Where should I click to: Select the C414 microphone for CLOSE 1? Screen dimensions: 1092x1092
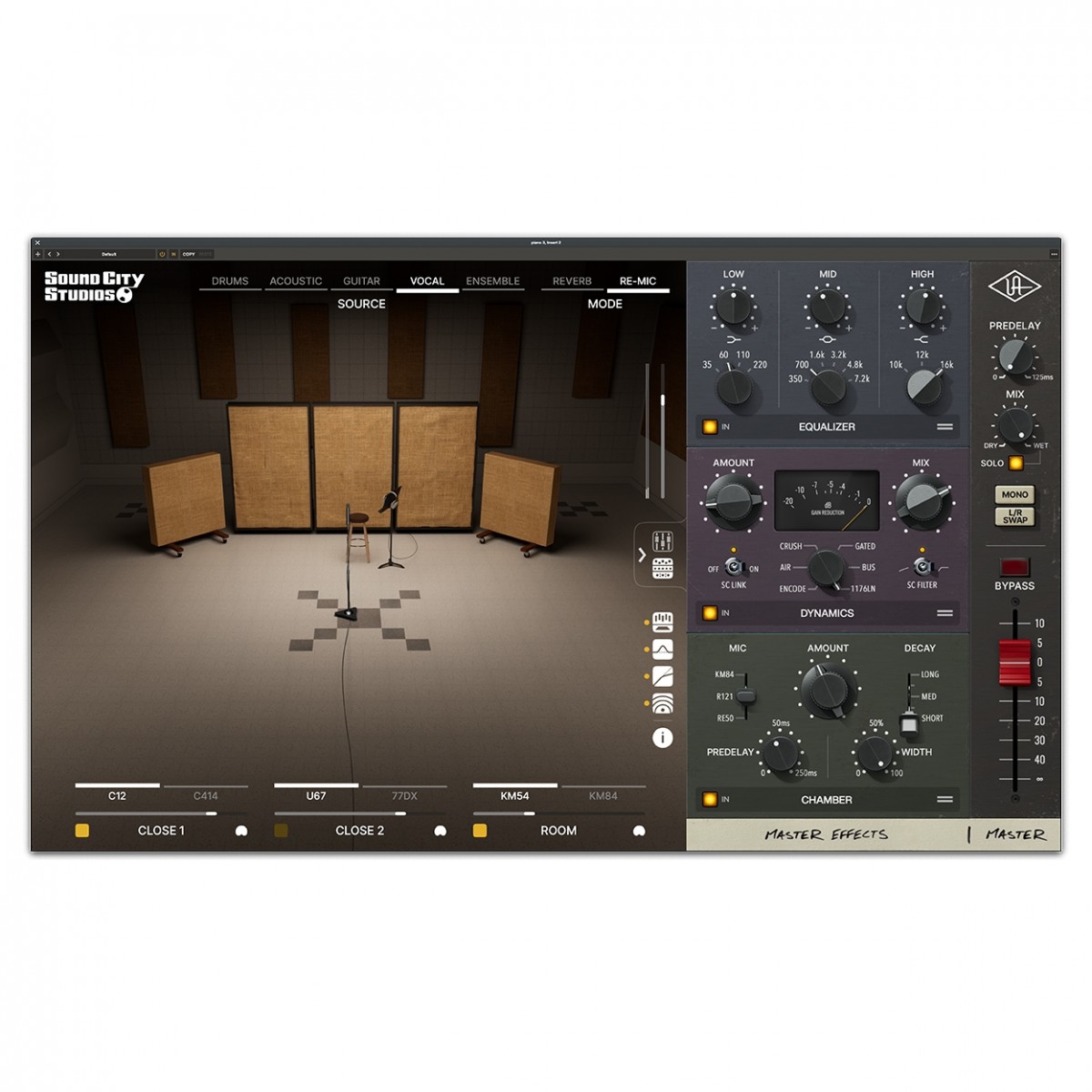point(206,795)
